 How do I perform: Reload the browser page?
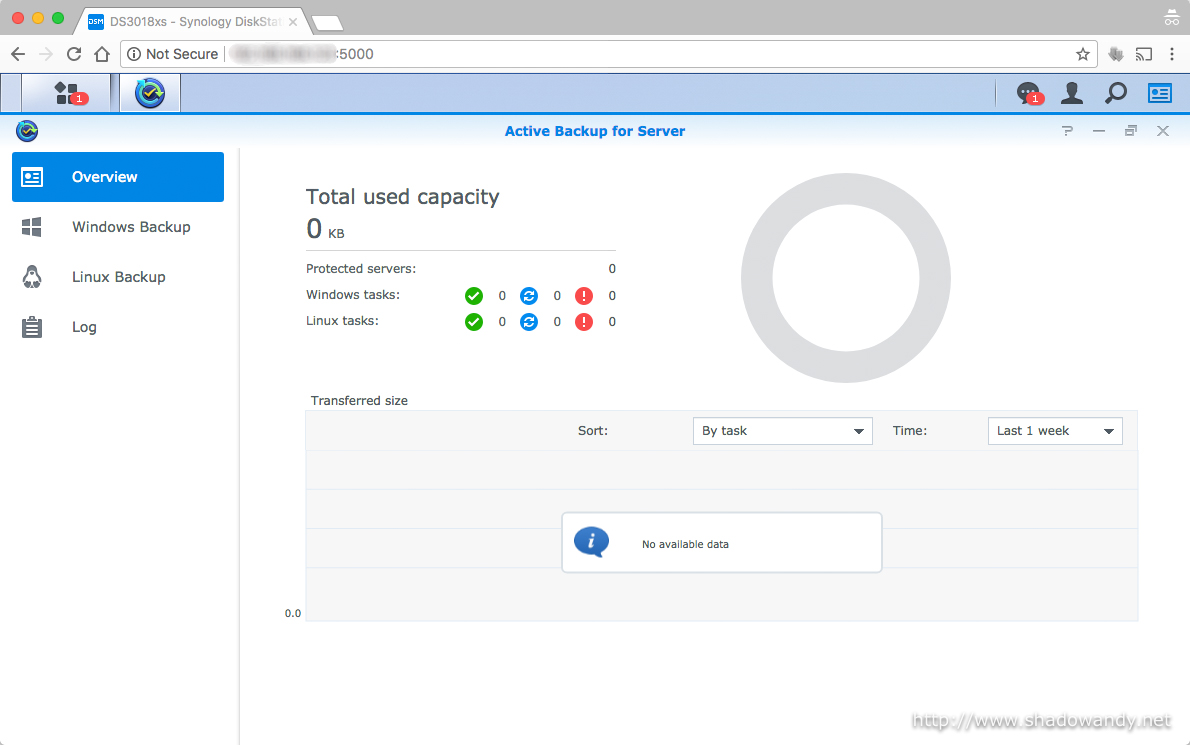(74, 54)
